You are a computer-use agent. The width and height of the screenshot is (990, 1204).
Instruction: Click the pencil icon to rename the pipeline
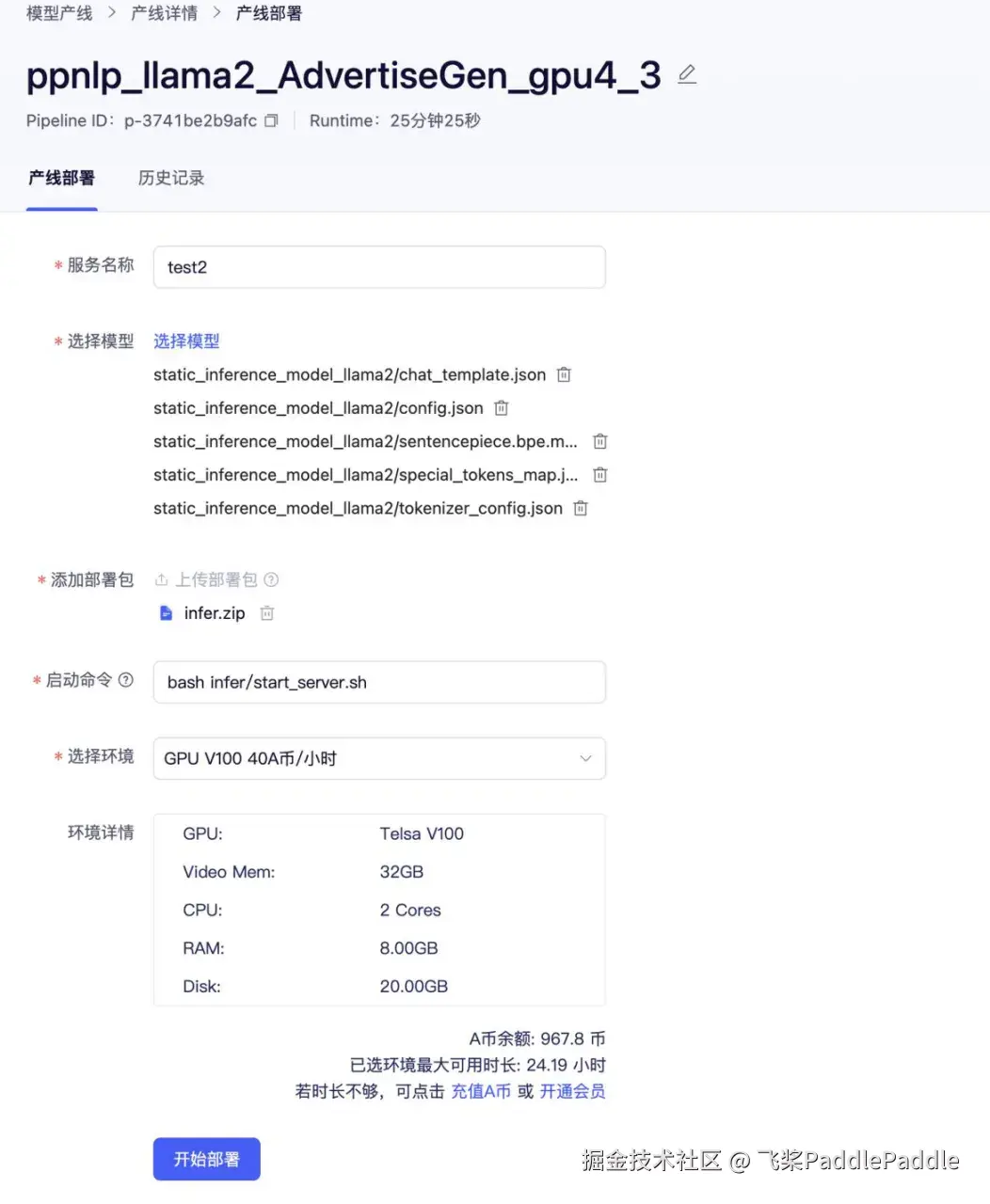pyautogui.click(x=686, y=73)
